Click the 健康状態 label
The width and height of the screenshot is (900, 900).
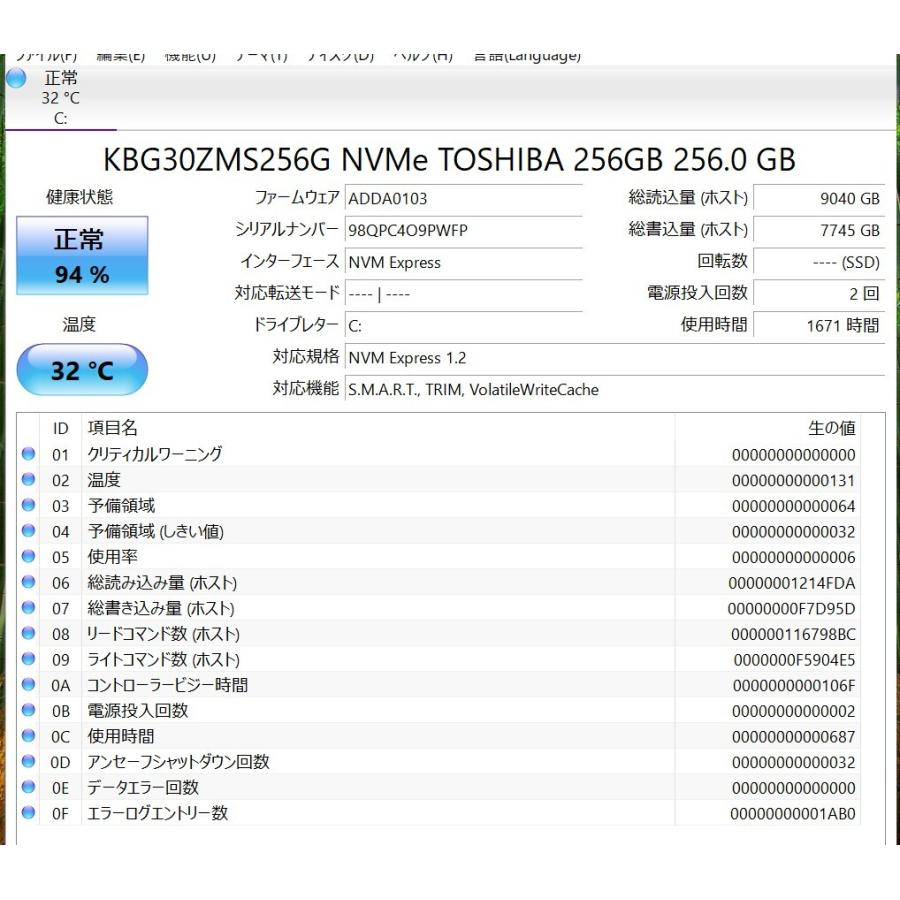coord(79,197)
